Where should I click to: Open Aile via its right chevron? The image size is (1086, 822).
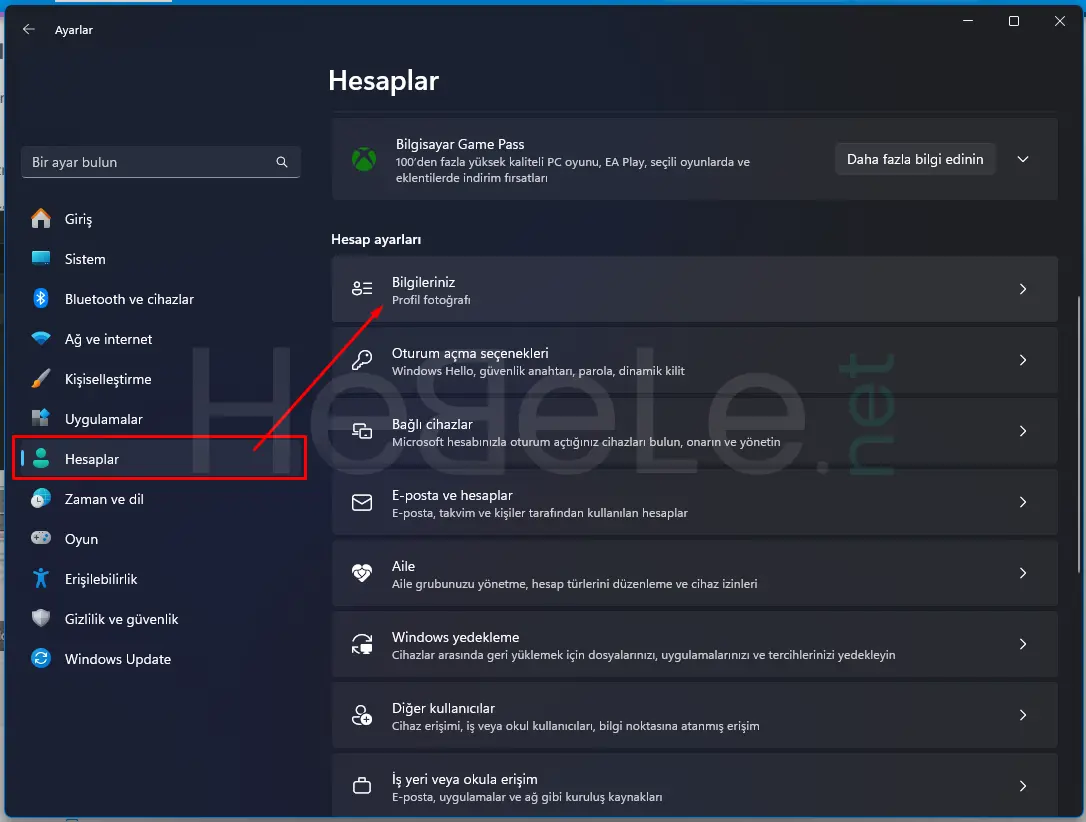(1023, 573)
